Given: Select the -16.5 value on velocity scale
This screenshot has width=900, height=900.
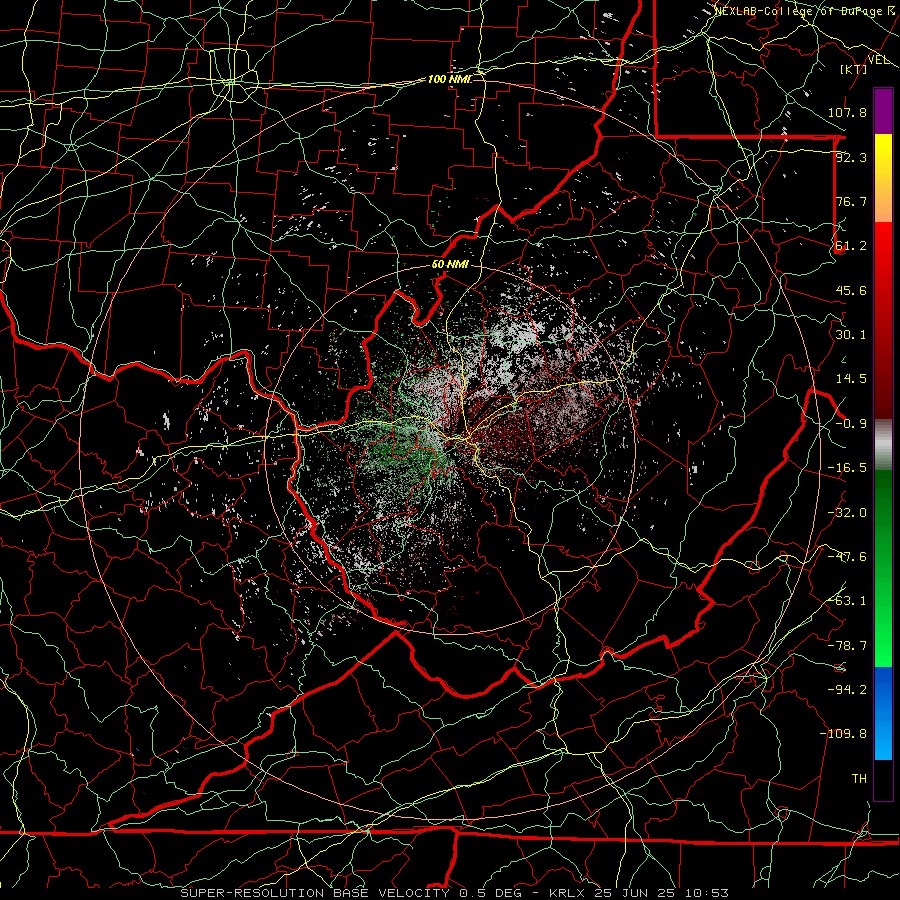Looking at the screenshot, I should tap(847, 468).
